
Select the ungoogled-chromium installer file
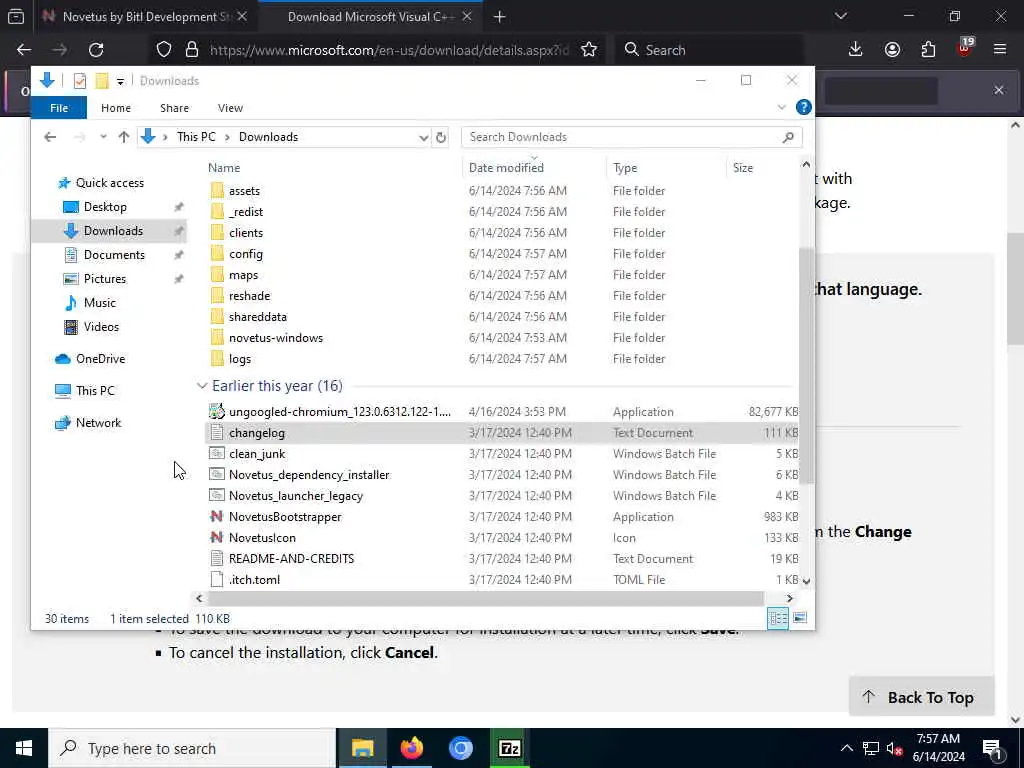click(340, 412)
